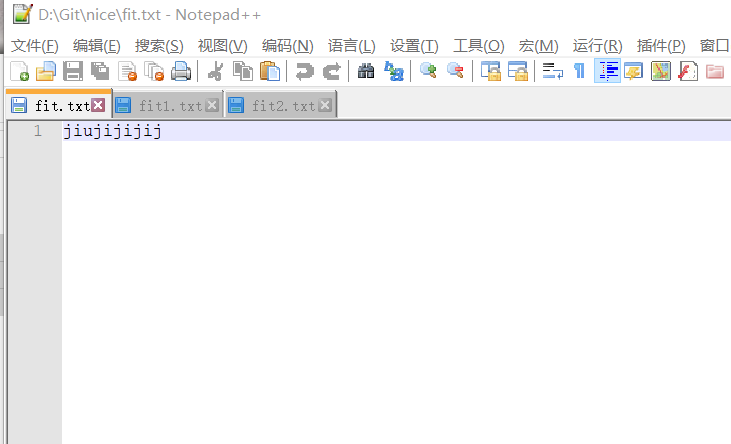The image size is (731, 444).
Task: Zoom out with magnifier minus icon
Action: [x=455, y=71]
